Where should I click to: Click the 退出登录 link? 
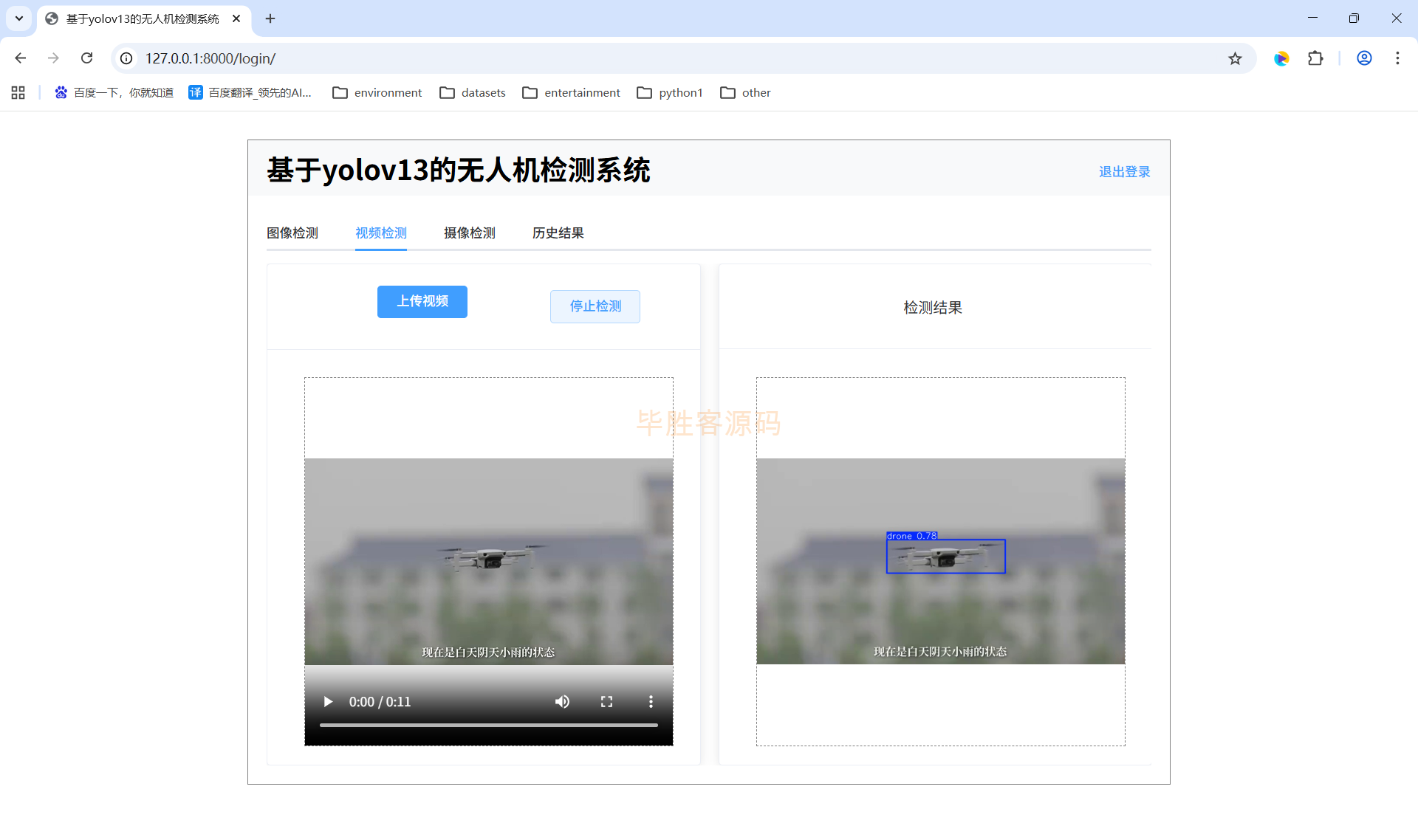[1124, 171]
